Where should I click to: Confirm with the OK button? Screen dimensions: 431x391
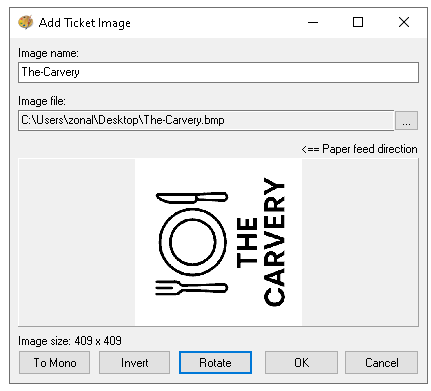coord(301,362)
